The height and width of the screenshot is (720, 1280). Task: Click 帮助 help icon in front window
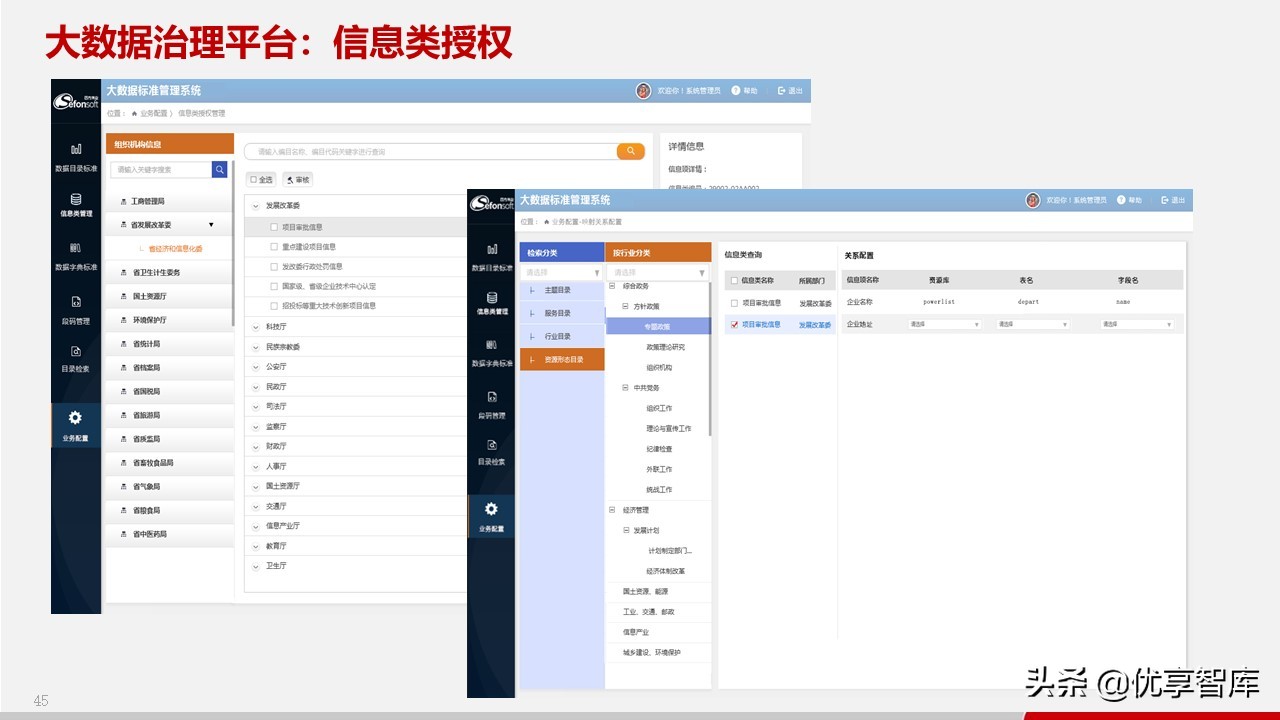click(x=1122, y=200)
